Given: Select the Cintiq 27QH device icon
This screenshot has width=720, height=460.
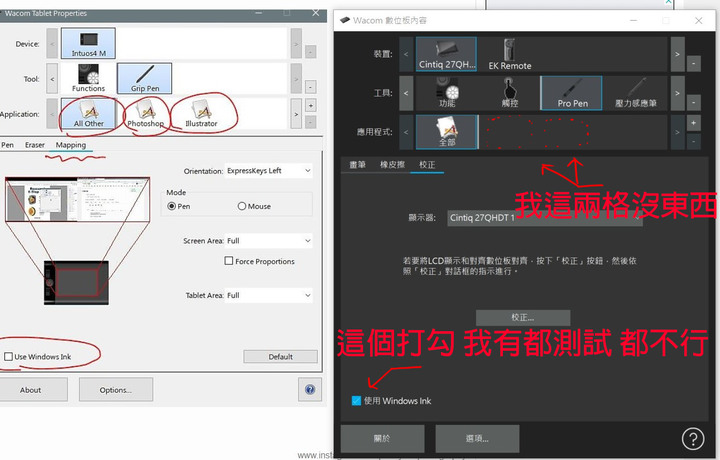Looking at the screenshot, I should coord(446,54).
